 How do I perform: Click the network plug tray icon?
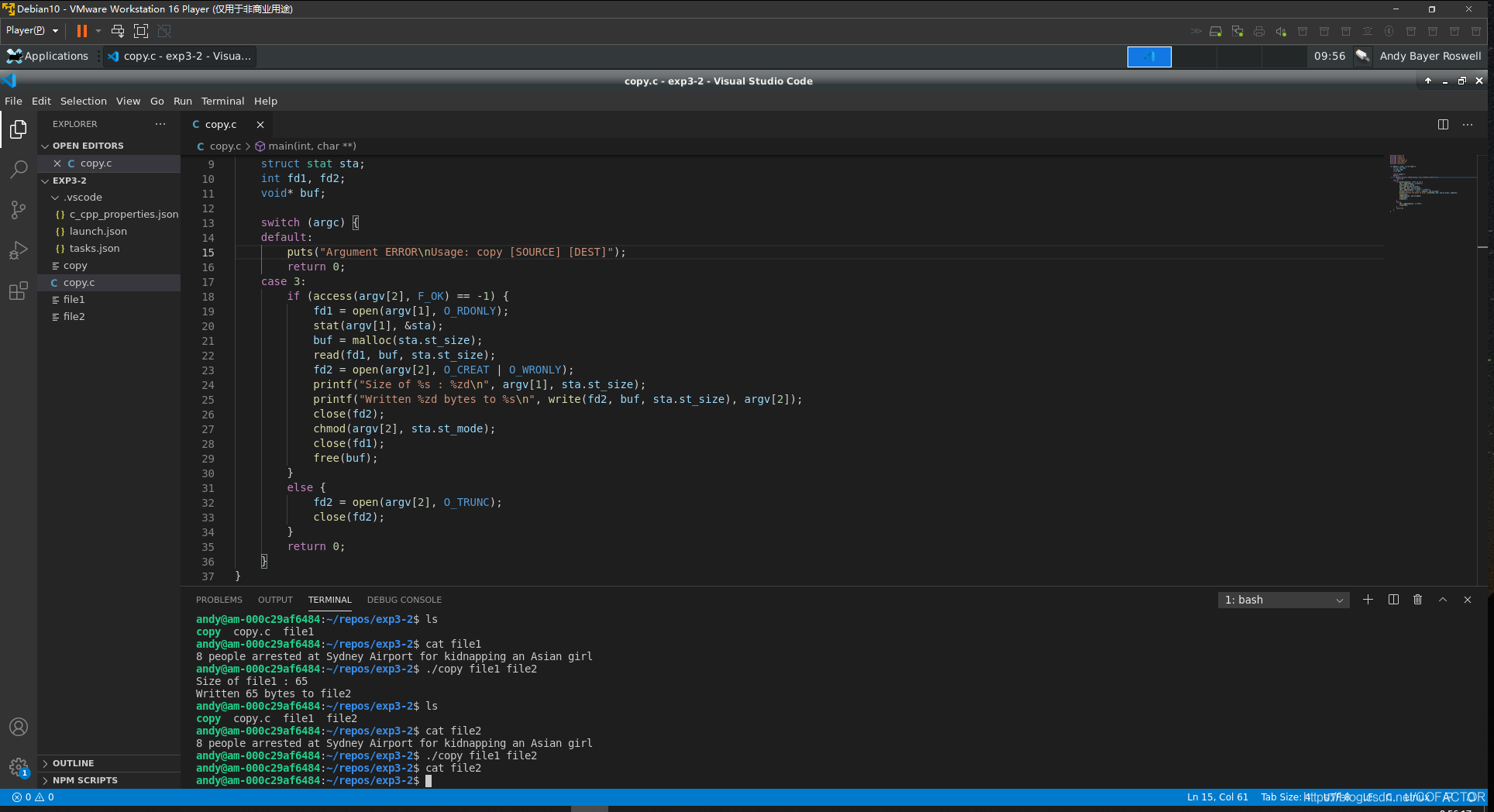(x=1363, y=56)
